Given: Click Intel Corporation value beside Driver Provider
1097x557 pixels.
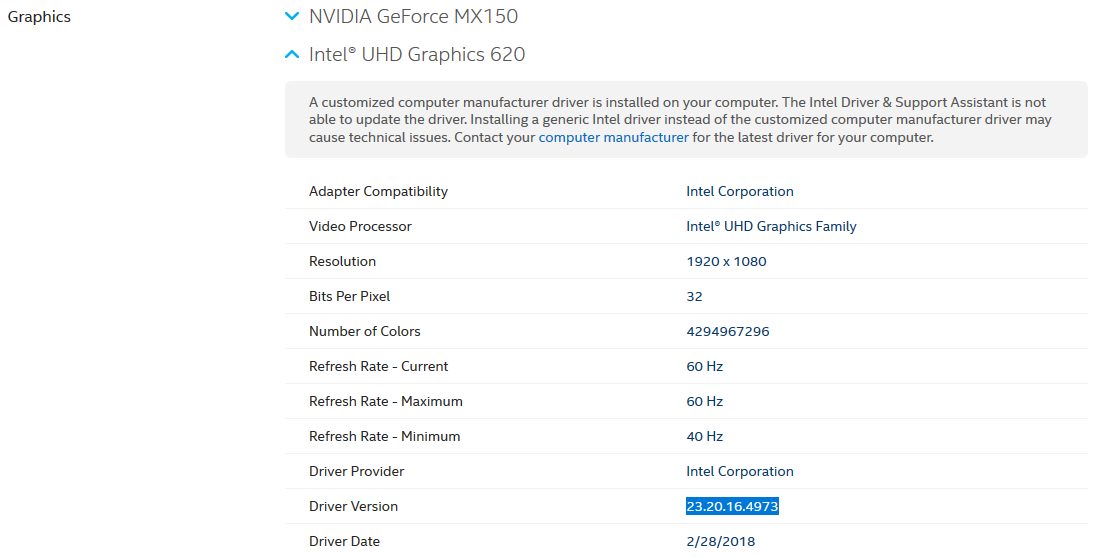Looking at the screenshot, I should 739,472.
